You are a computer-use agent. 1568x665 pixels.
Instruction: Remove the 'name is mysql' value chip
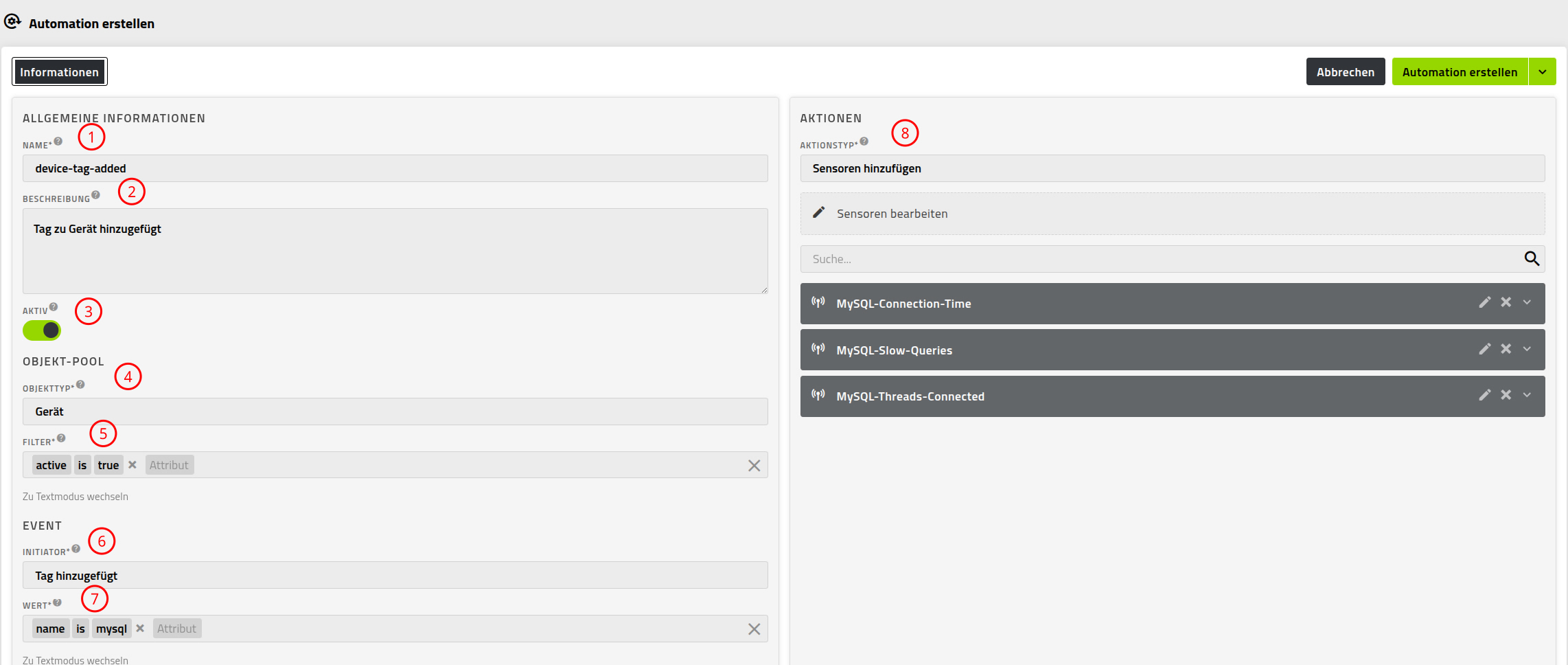tap(140, 629)
